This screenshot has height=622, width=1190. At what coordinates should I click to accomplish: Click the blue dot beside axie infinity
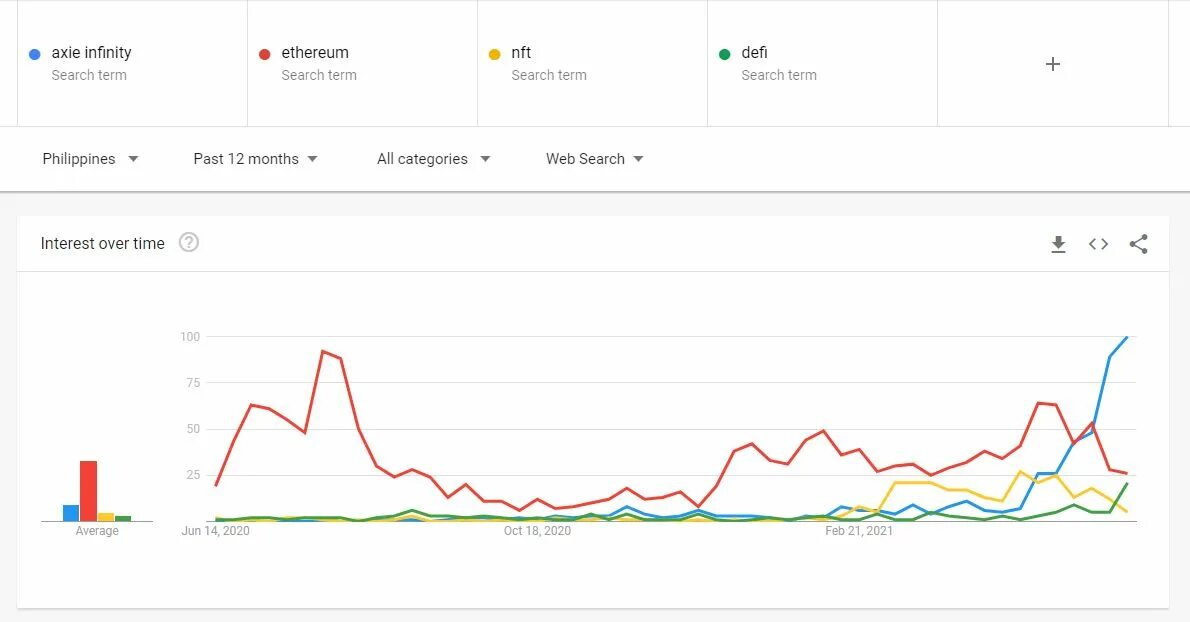[35, 54]
